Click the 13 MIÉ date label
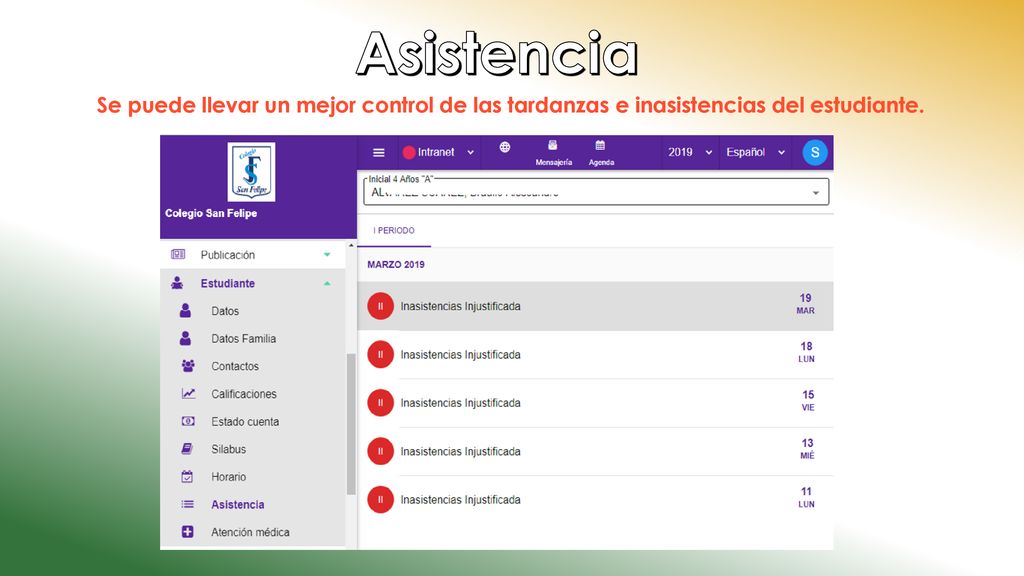Image resolution: width=1024 pixels, height=576 pixels. [807, 449]
